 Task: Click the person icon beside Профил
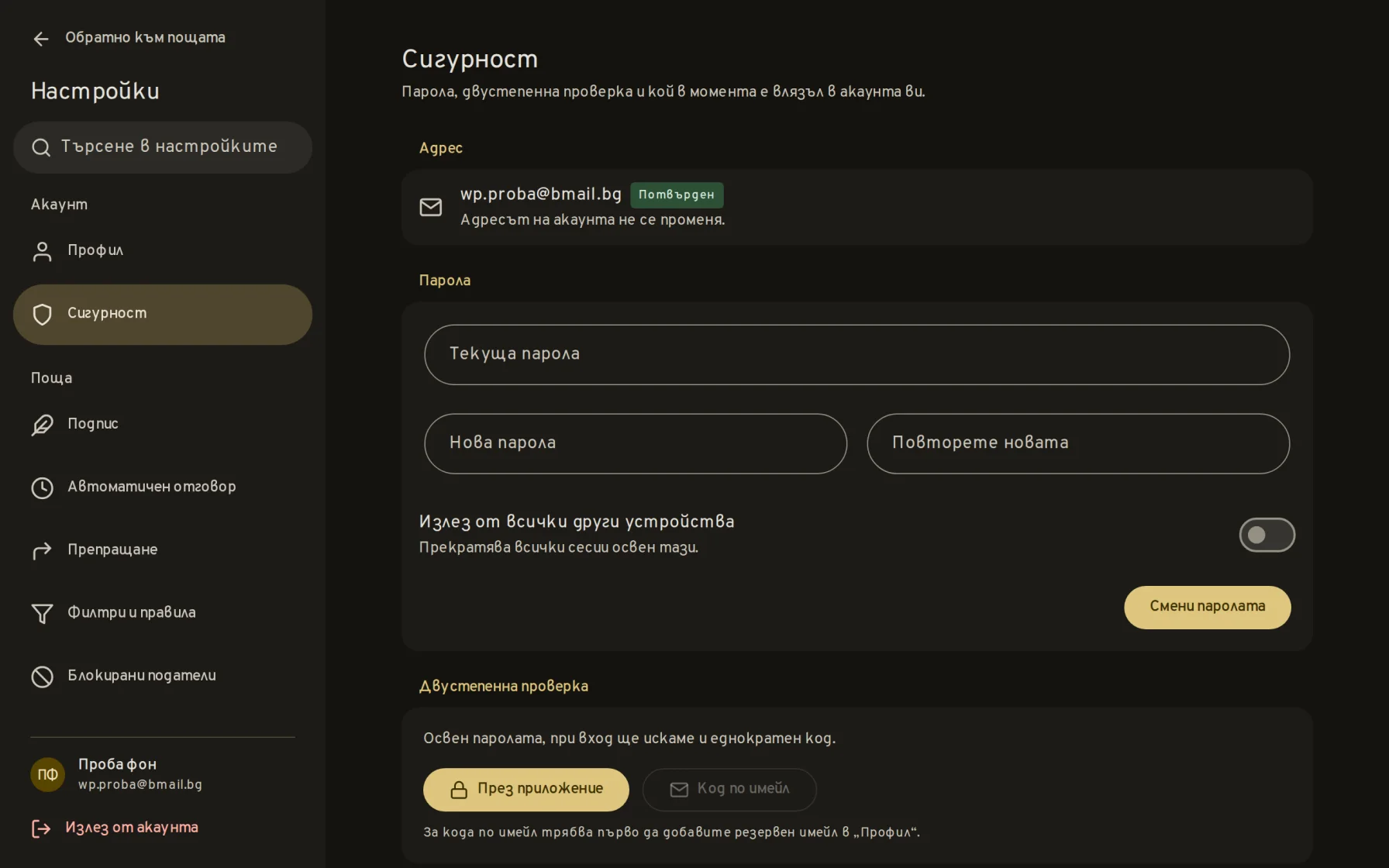(x=42, y=251)
